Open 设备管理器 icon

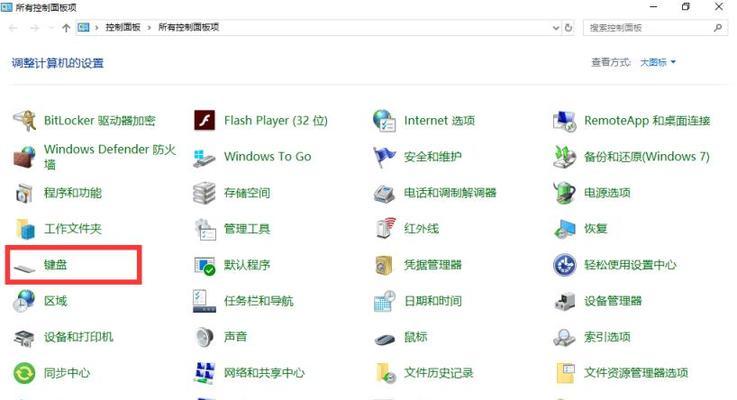click(564, 301)
